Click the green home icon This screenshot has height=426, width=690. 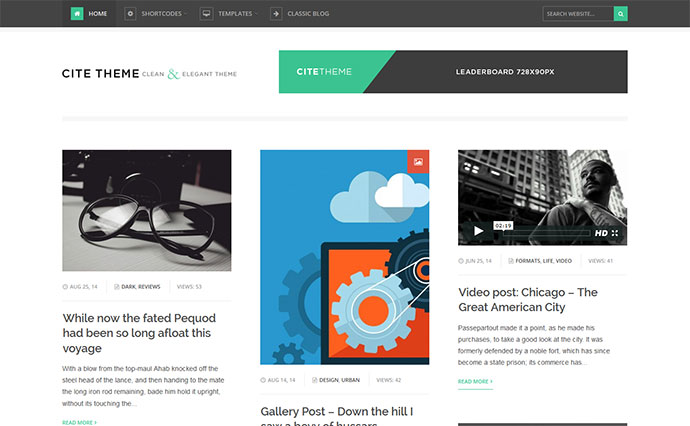point(77,14)
